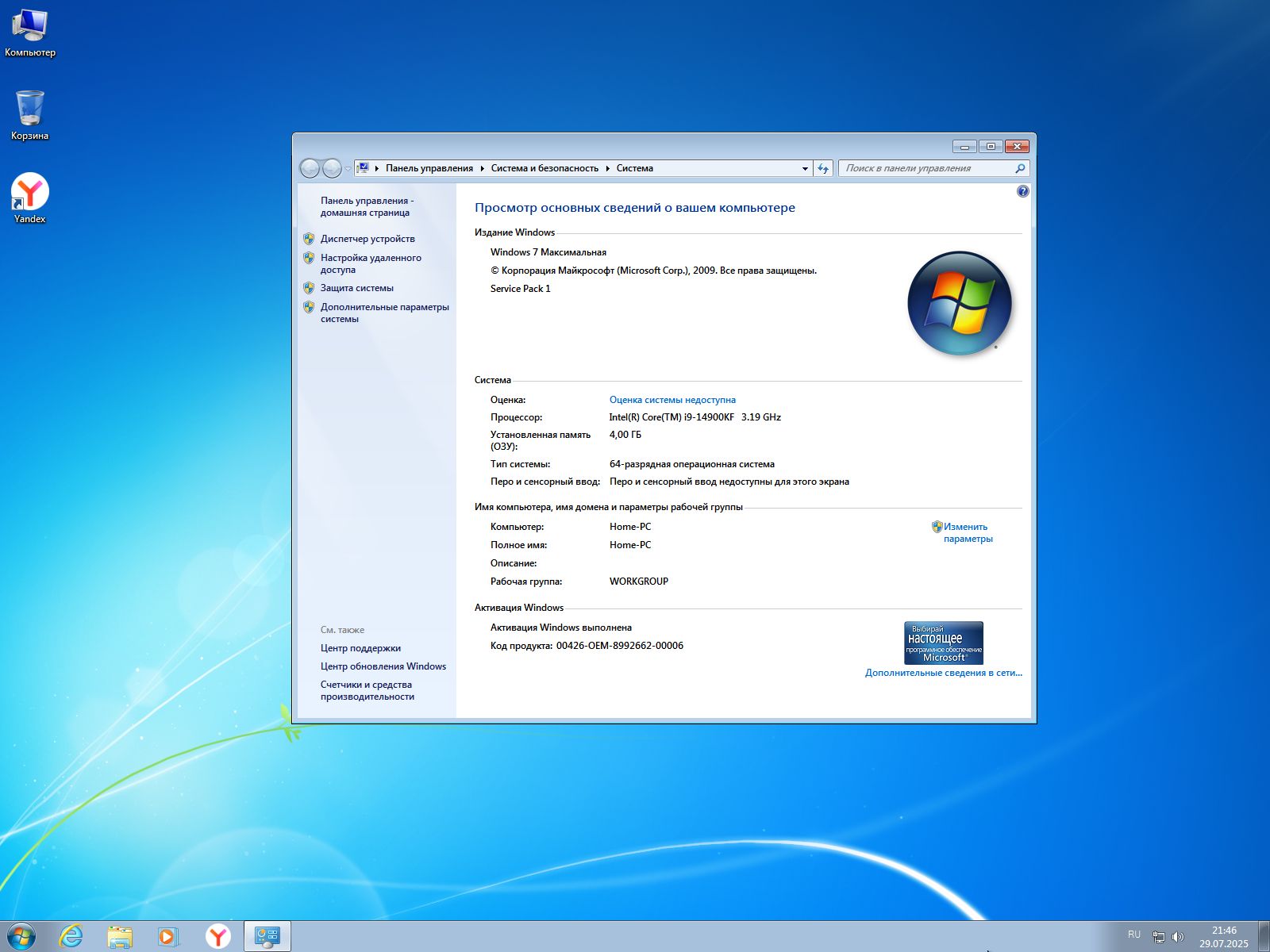Launch the Yandex desktop shortcut
This screenshot has width=1270, height=952.
pos(30,198)
